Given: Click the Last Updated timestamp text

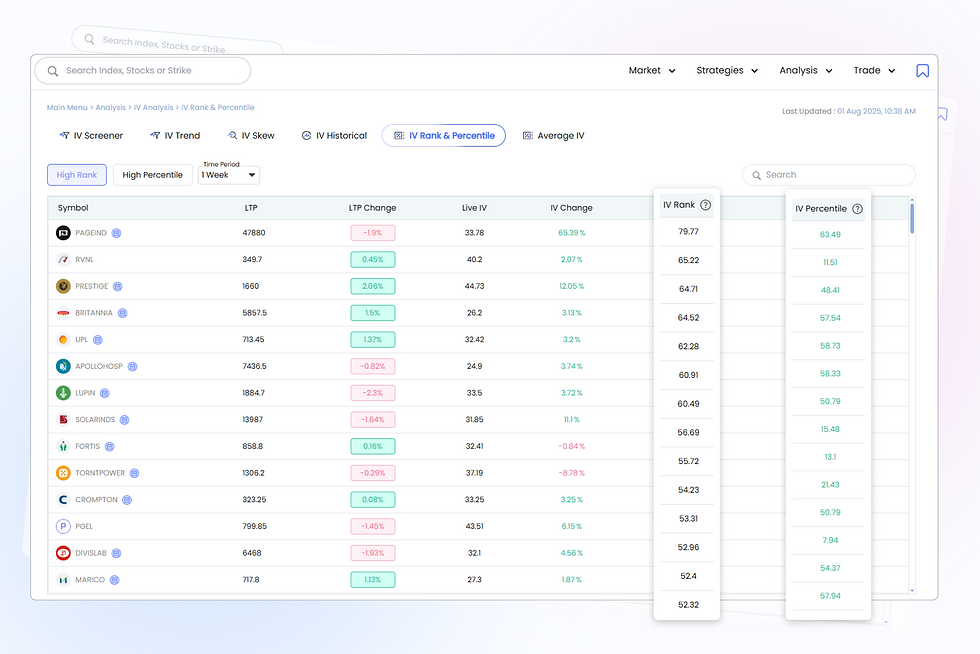Looking at the screenshot, I should (x=849, y=111).
